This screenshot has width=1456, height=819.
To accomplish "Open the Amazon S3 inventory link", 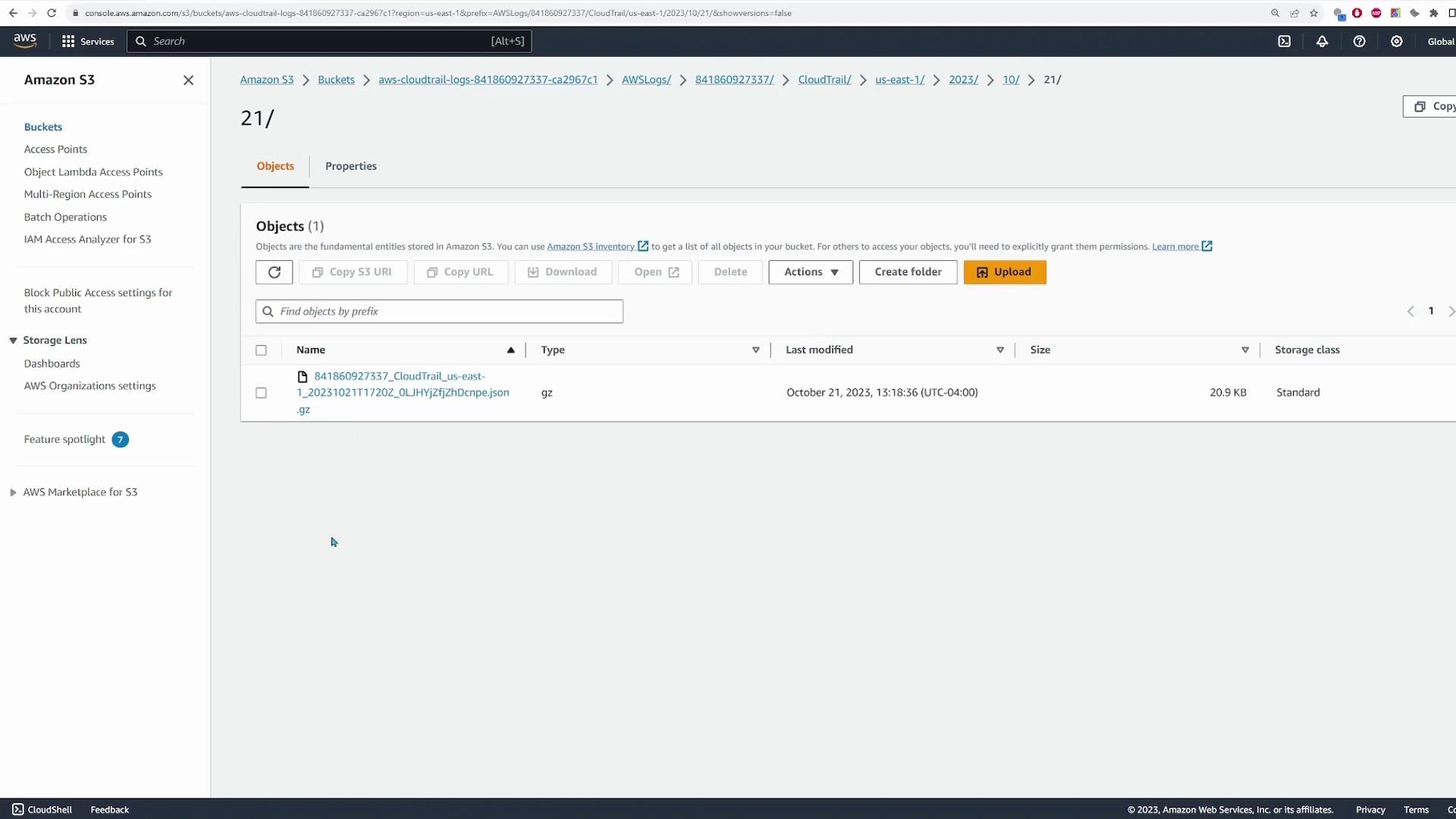I will pos(591,246).
